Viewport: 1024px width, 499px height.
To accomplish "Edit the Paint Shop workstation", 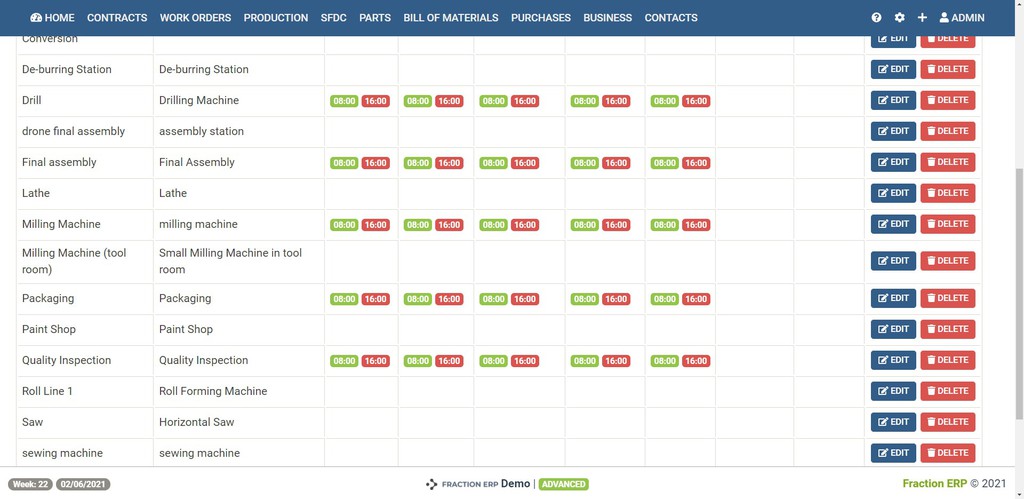I will (x=893, y=329).
